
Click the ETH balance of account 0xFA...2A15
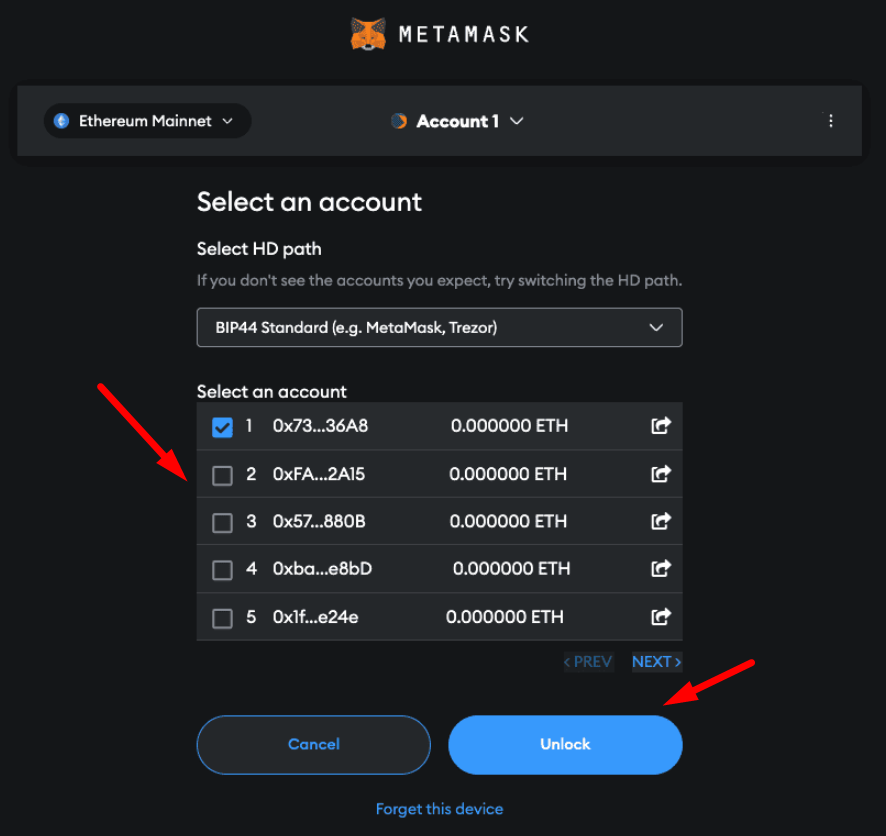508,473
